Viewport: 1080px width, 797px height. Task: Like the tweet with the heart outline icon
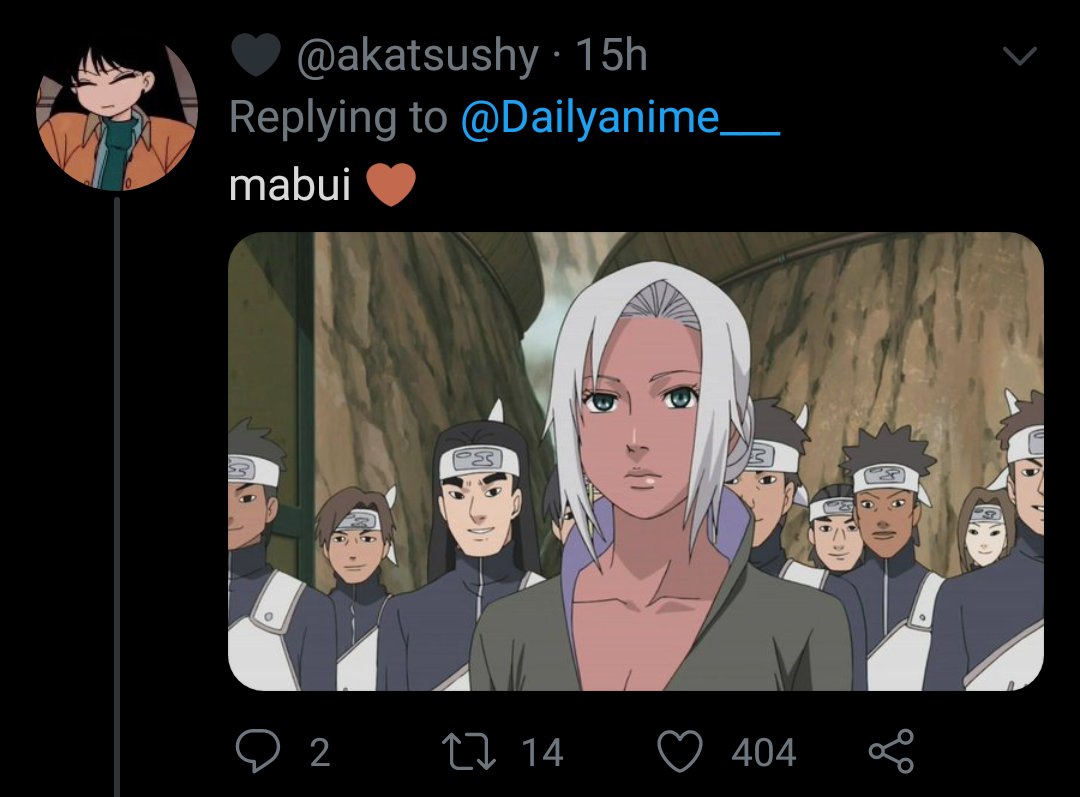point(680,751)
